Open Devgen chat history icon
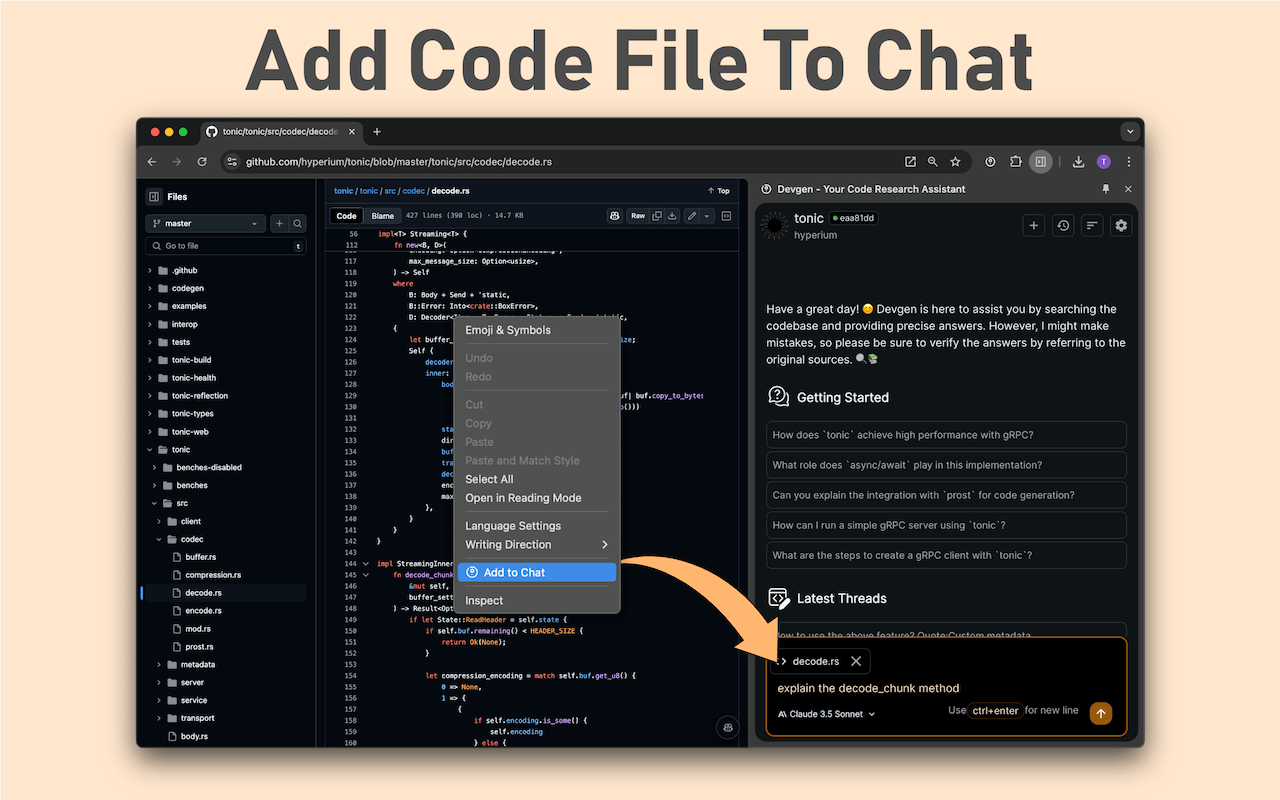The image size is (1280, 800). pyautogui.click(x=1063, y=226)
